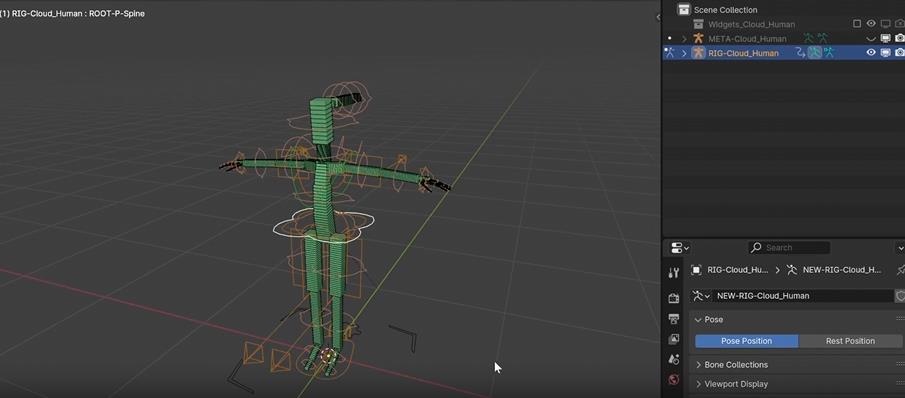The width and height of the screenshot is (905, 398).
Task: Toggle render camera icon for RIG-Cloud_Human
Action: click(x=900, y=52)
